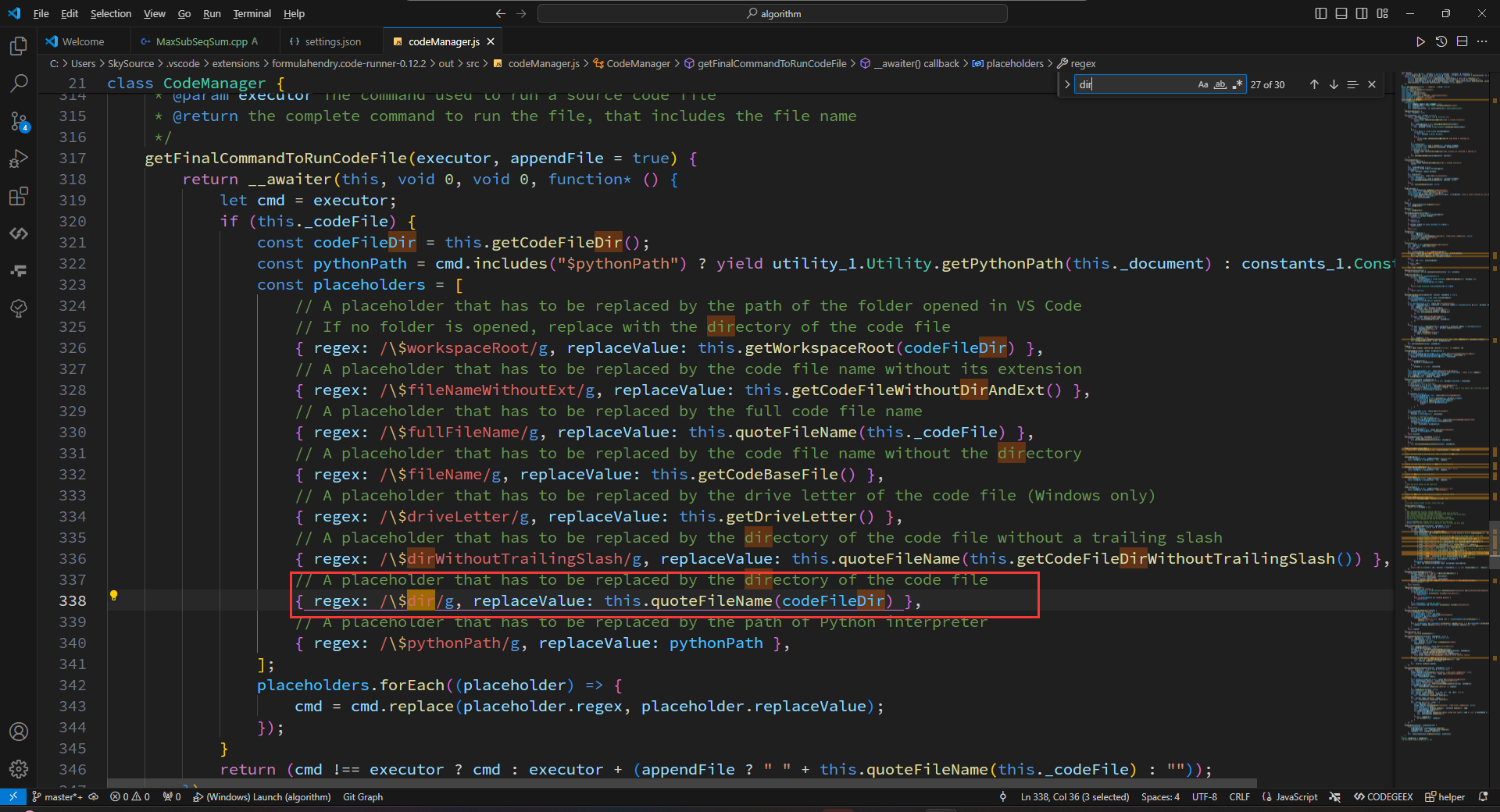Expand the 'Users' breadcrumb segment
1500x812 pixels.
(x=83, y=63)
